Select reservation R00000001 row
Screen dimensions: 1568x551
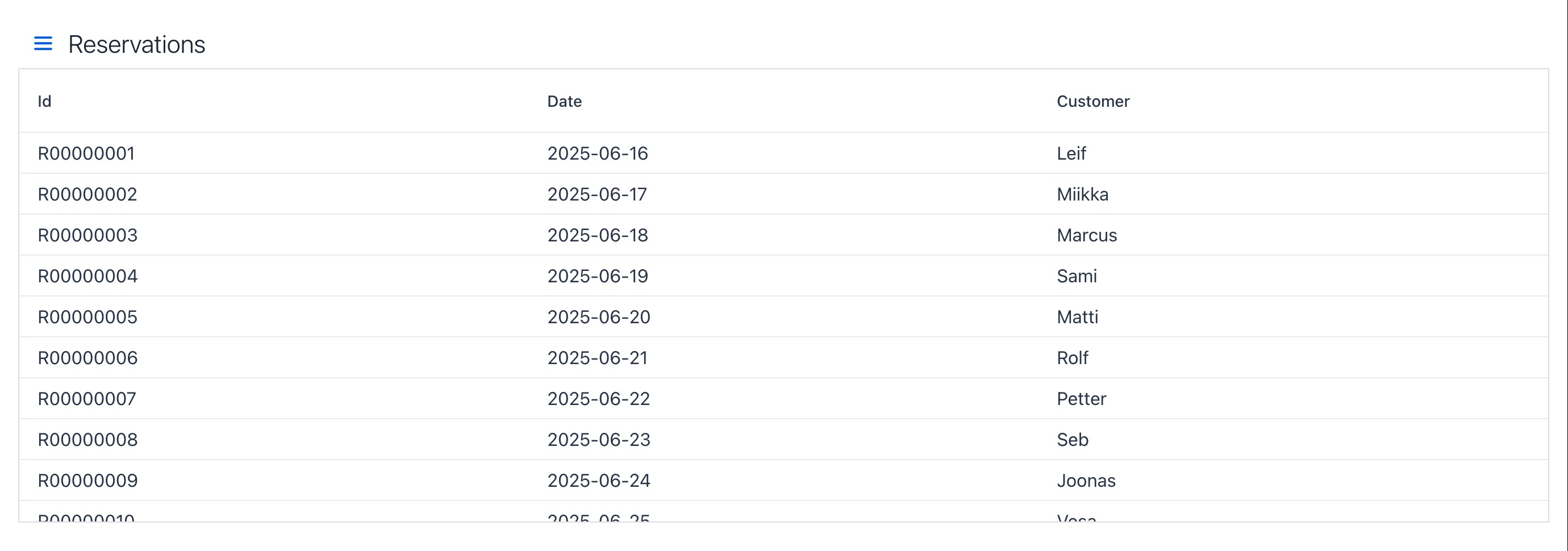click(x=783, y=153)
